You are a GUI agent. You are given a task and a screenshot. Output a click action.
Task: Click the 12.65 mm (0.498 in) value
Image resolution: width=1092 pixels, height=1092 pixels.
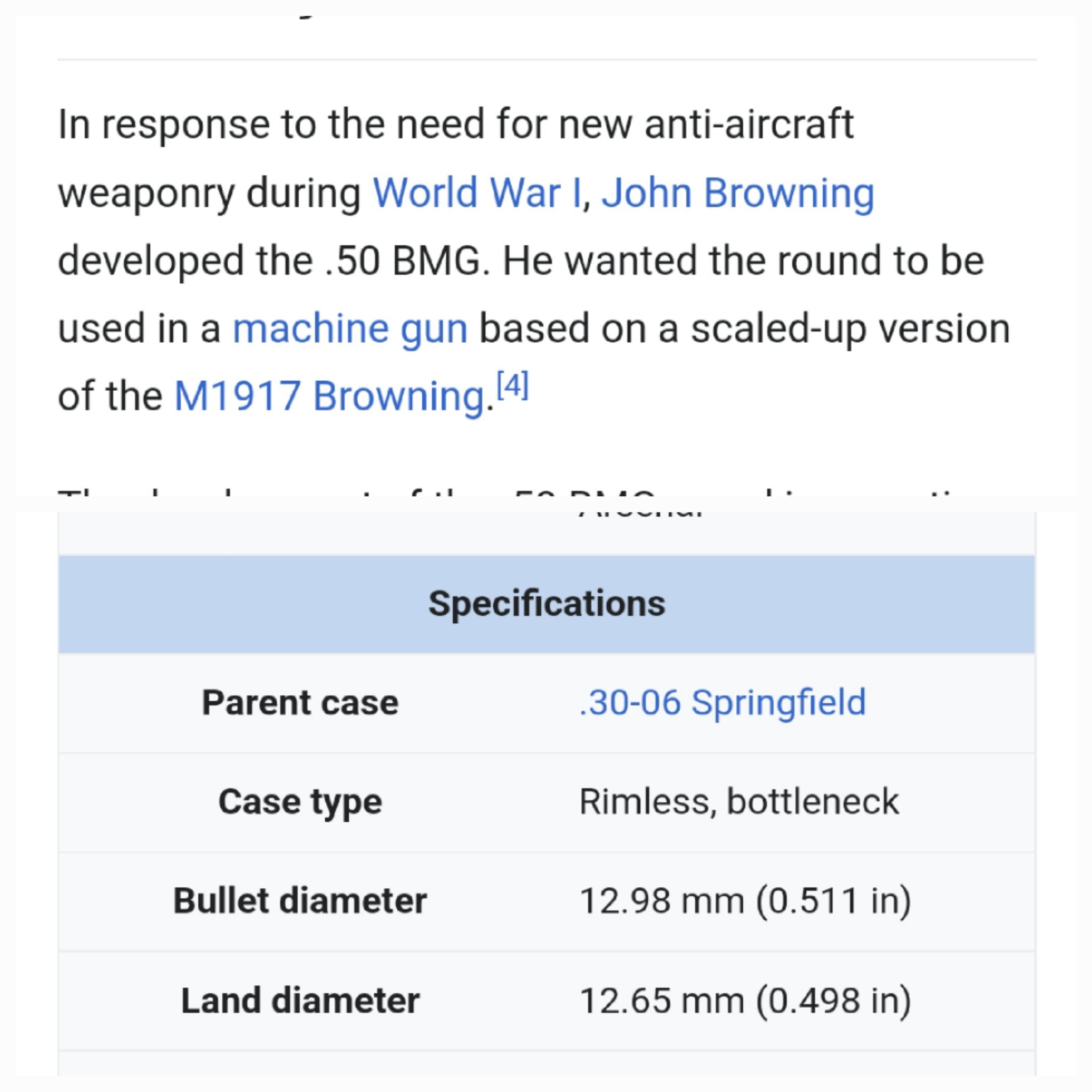(745, 1000)
